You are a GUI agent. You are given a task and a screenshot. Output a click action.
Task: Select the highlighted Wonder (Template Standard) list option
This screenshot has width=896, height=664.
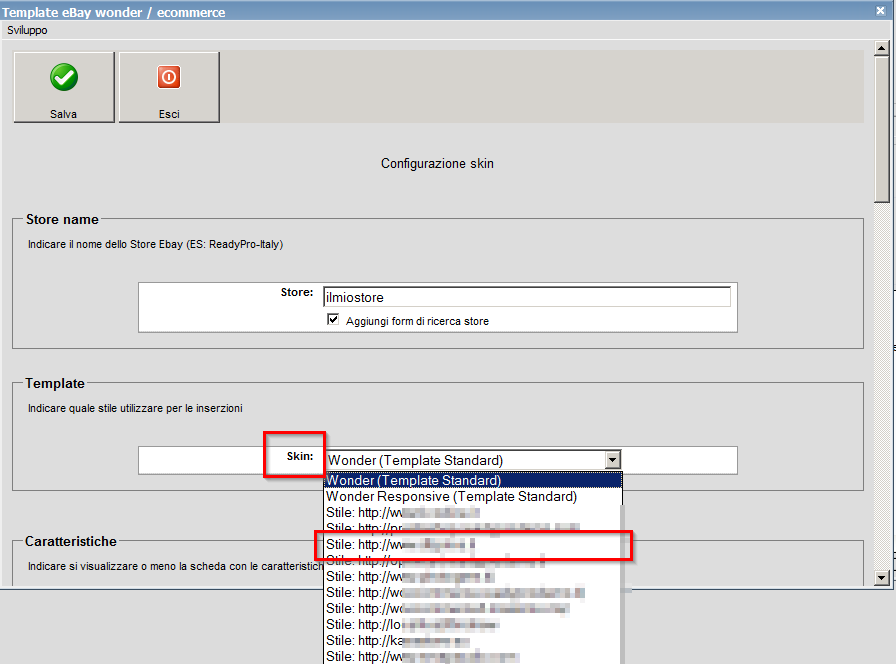click(473, 481)
